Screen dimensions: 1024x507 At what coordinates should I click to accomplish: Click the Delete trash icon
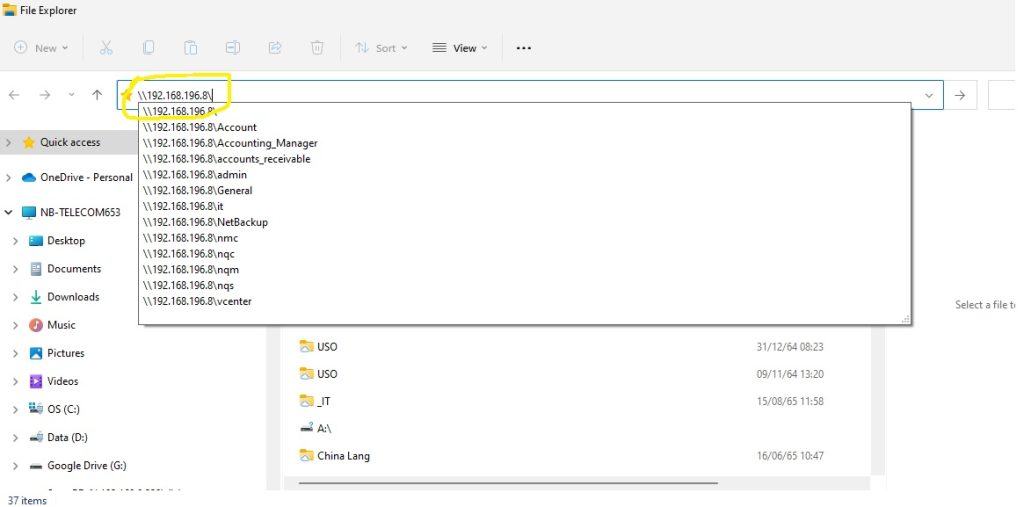click(317, 48)
